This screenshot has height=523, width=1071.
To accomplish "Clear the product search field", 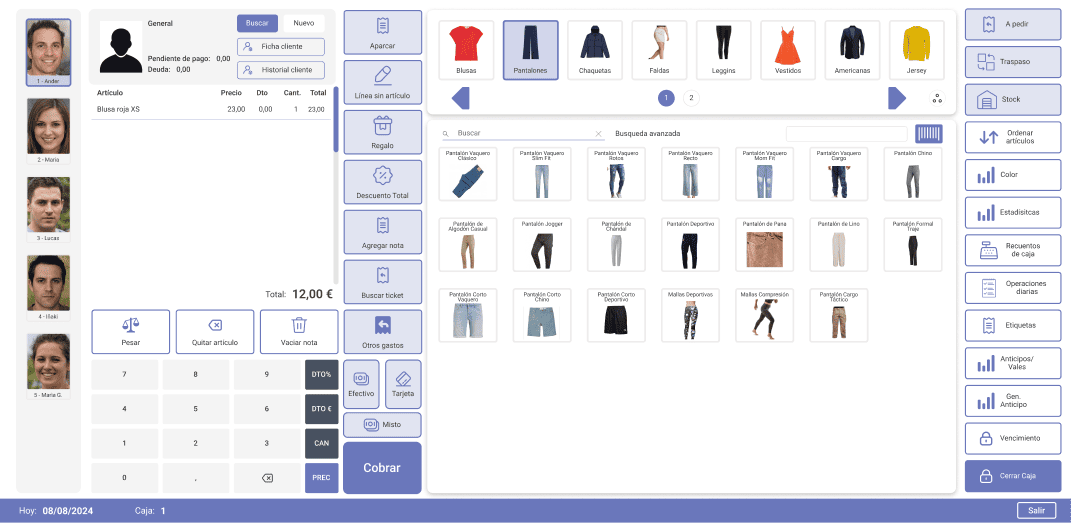I will (598, 134).
